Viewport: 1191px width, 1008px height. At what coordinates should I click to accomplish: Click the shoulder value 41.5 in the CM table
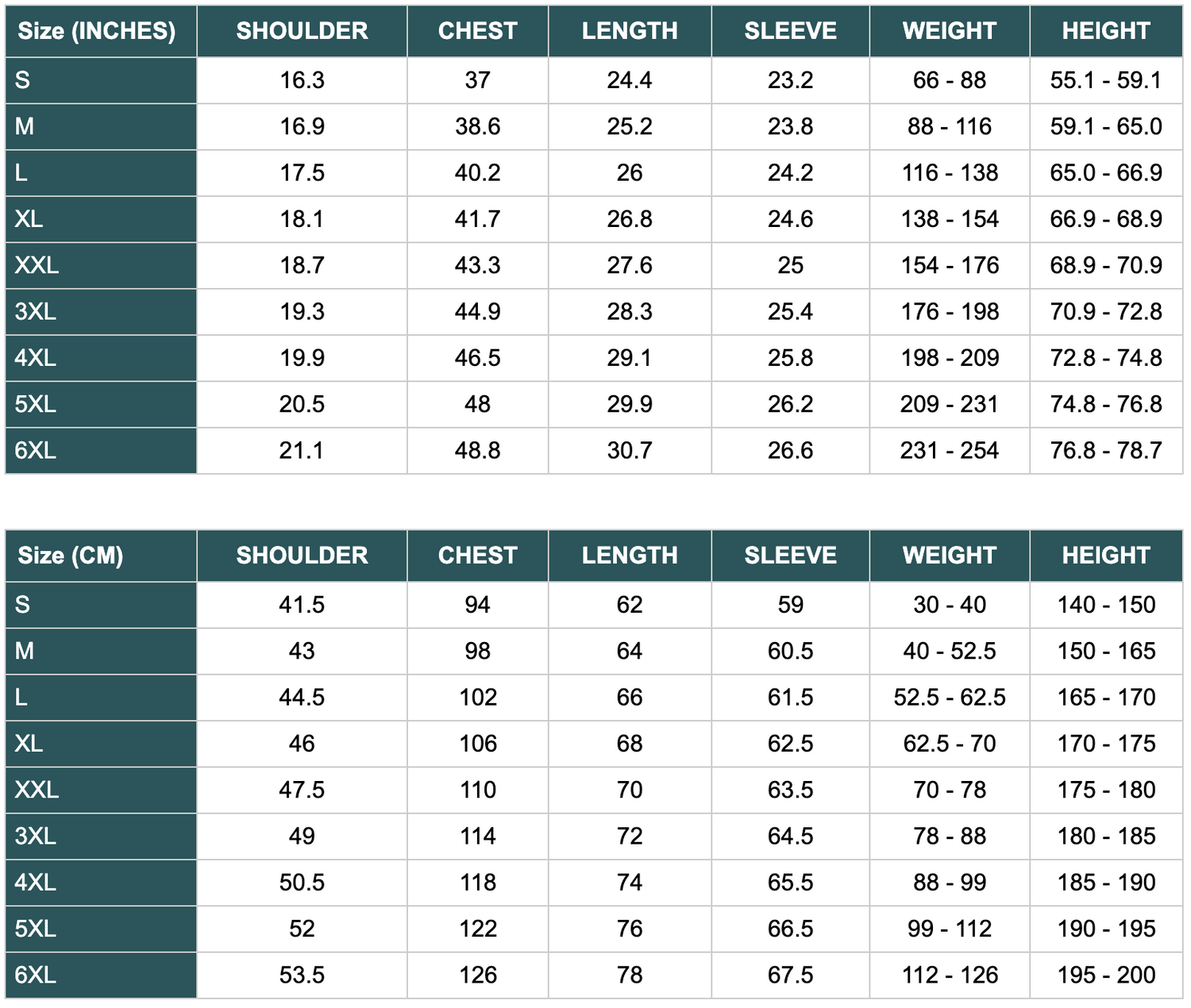coord(302,605)
